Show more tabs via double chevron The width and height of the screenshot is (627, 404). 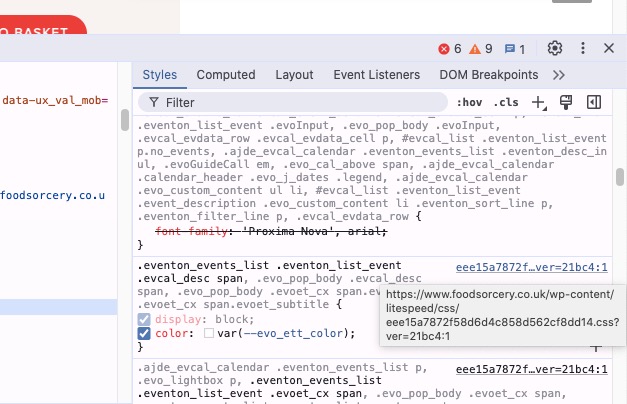click(559, 75)
